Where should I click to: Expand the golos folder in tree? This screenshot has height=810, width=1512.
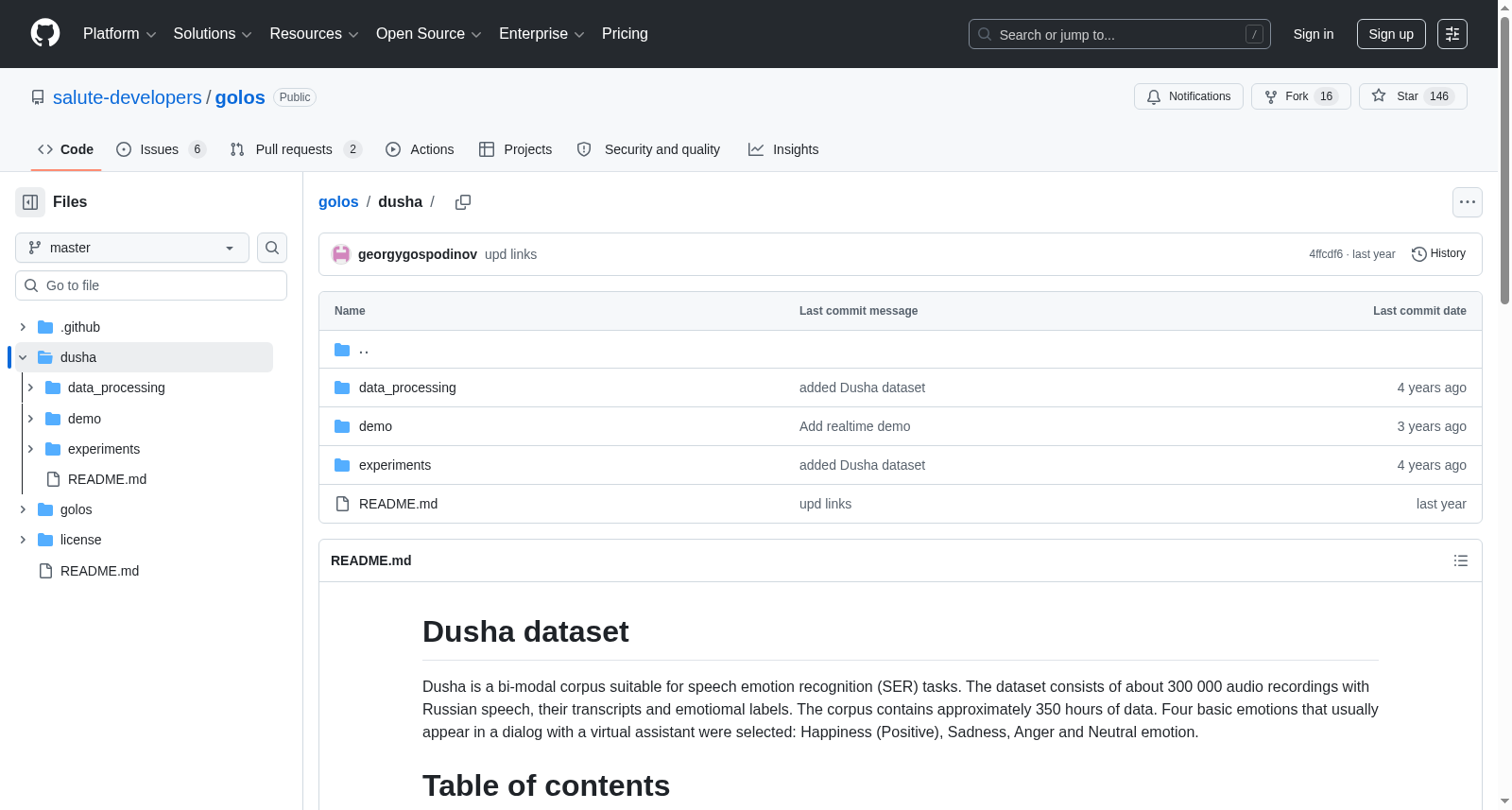[23, 509]
